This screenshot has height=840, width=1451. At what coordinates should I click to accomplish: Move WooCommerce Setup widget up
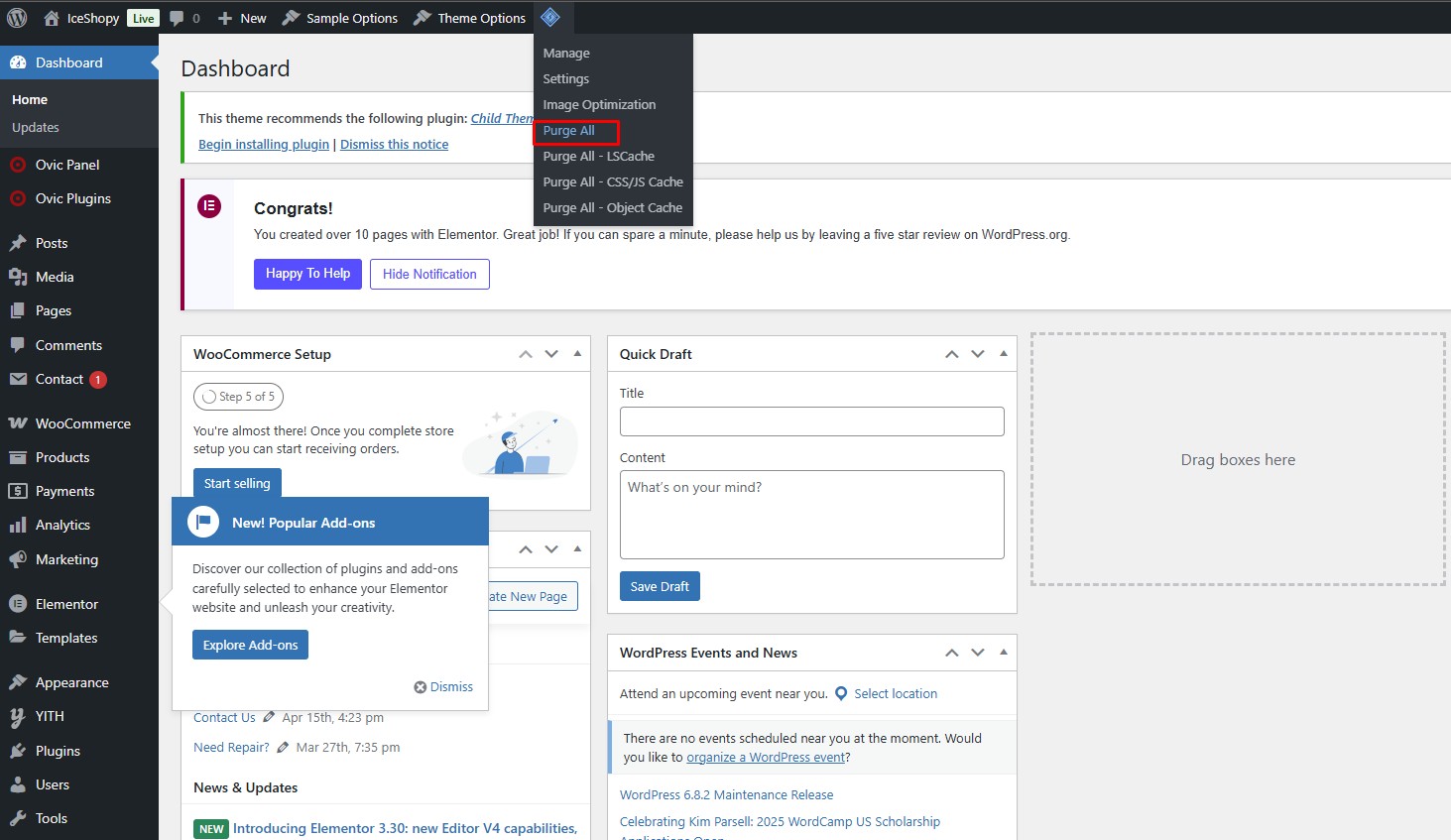526,354
